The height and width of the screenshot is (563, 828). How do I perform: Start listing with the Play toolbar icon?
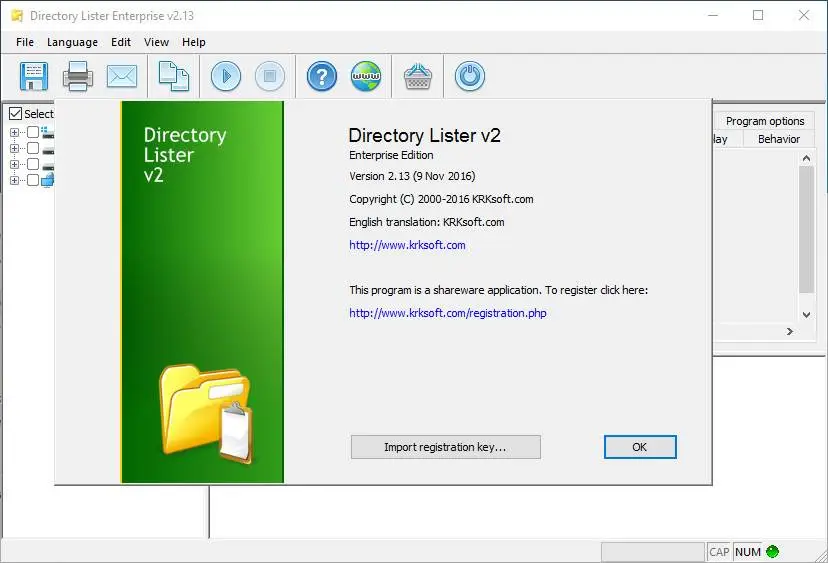[226, 76]
